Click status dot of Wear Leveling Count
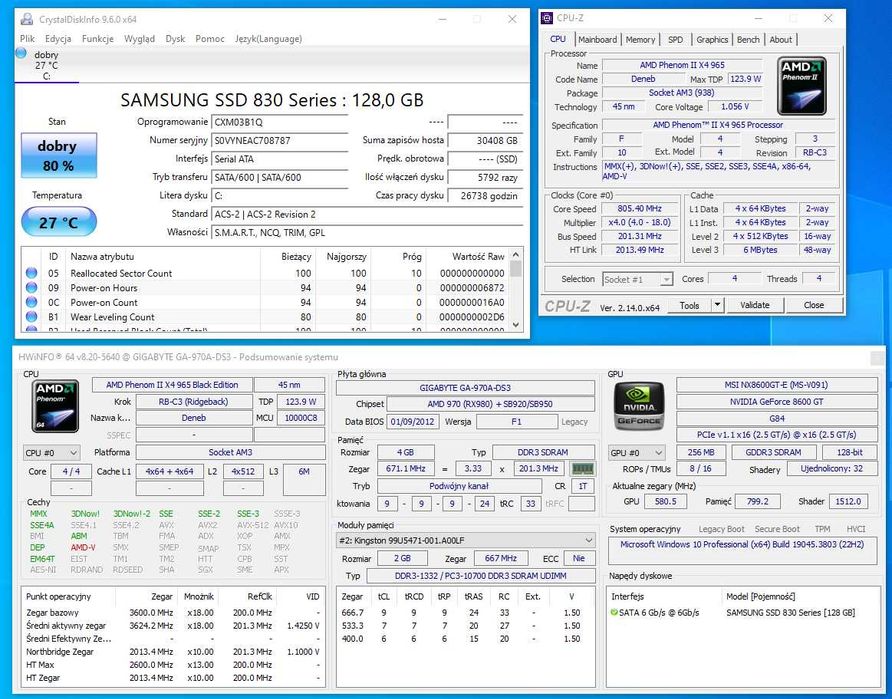The image size is (892, 699). (x=32, y=317)
